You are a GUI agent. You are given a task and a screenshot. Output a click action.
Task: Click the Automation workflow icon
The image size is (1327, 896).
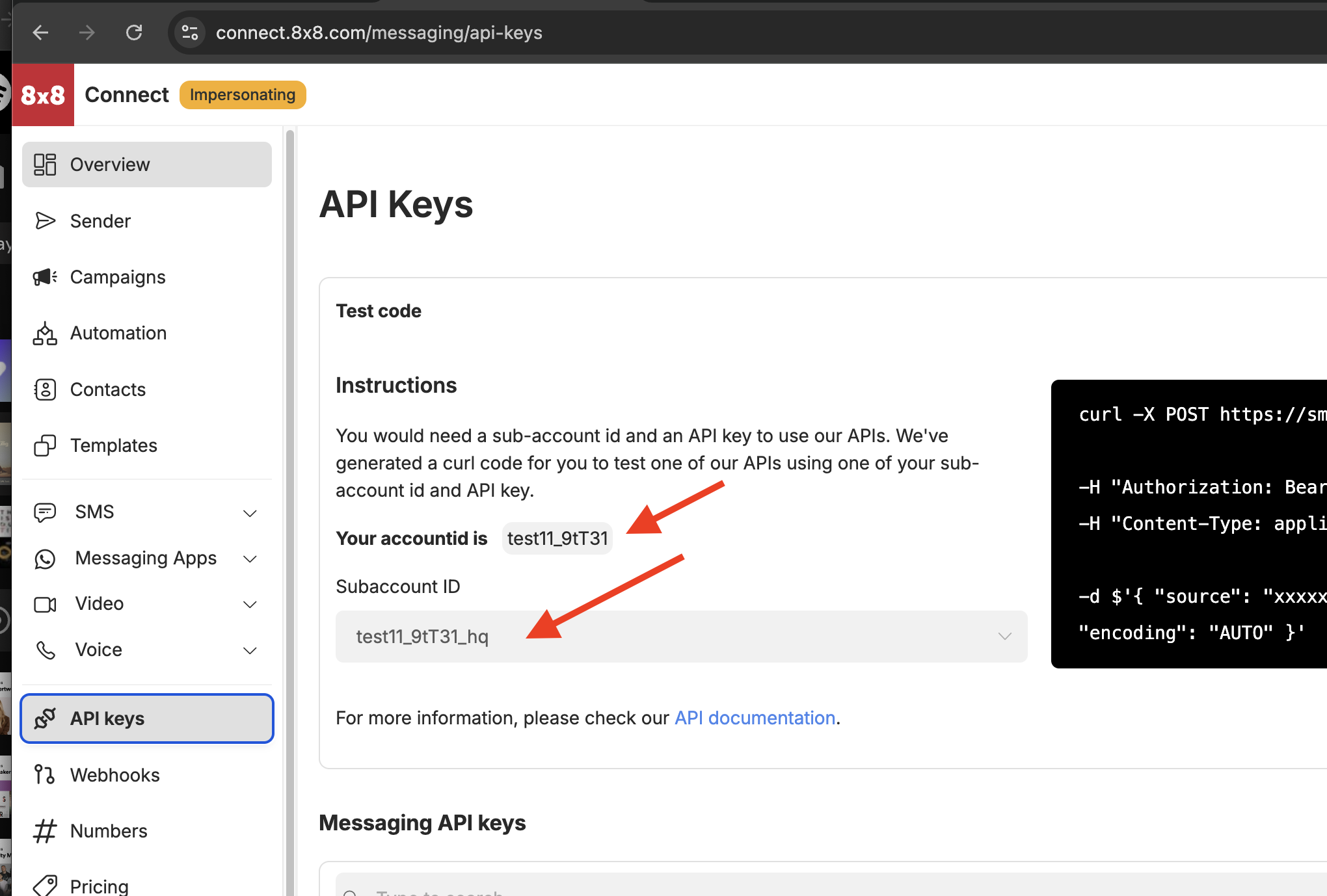coord(45,333)
